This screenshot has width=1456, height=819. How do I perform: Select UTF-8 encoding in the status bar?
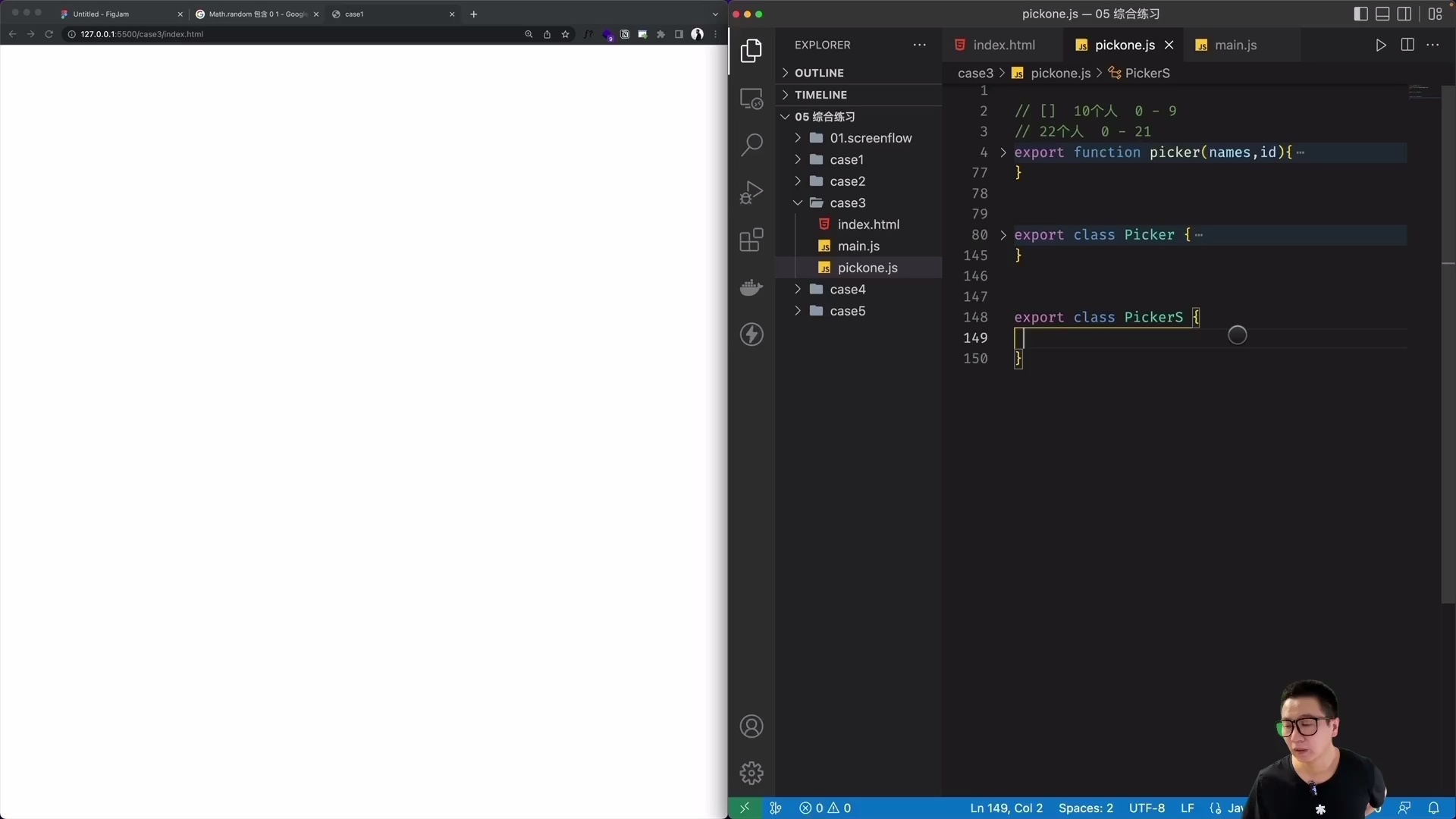[1147, 808]
